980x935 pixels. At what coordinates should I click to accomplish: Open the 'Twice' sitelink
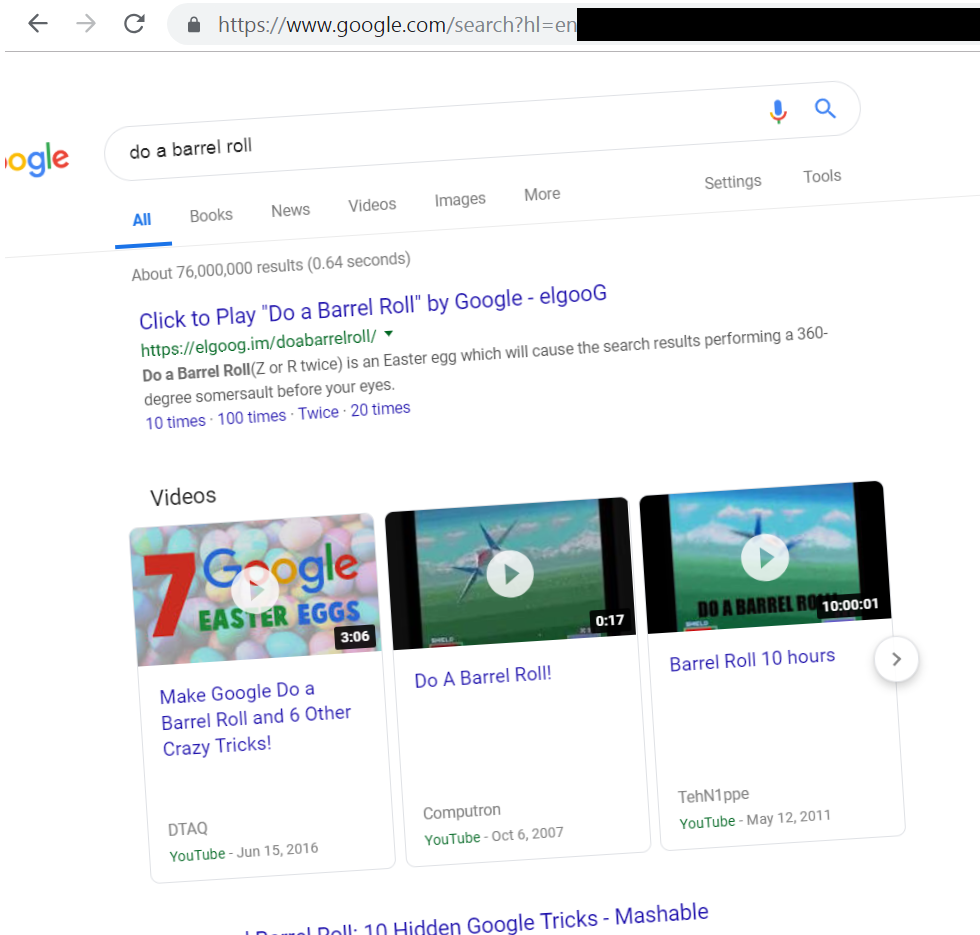click(318, 413)
